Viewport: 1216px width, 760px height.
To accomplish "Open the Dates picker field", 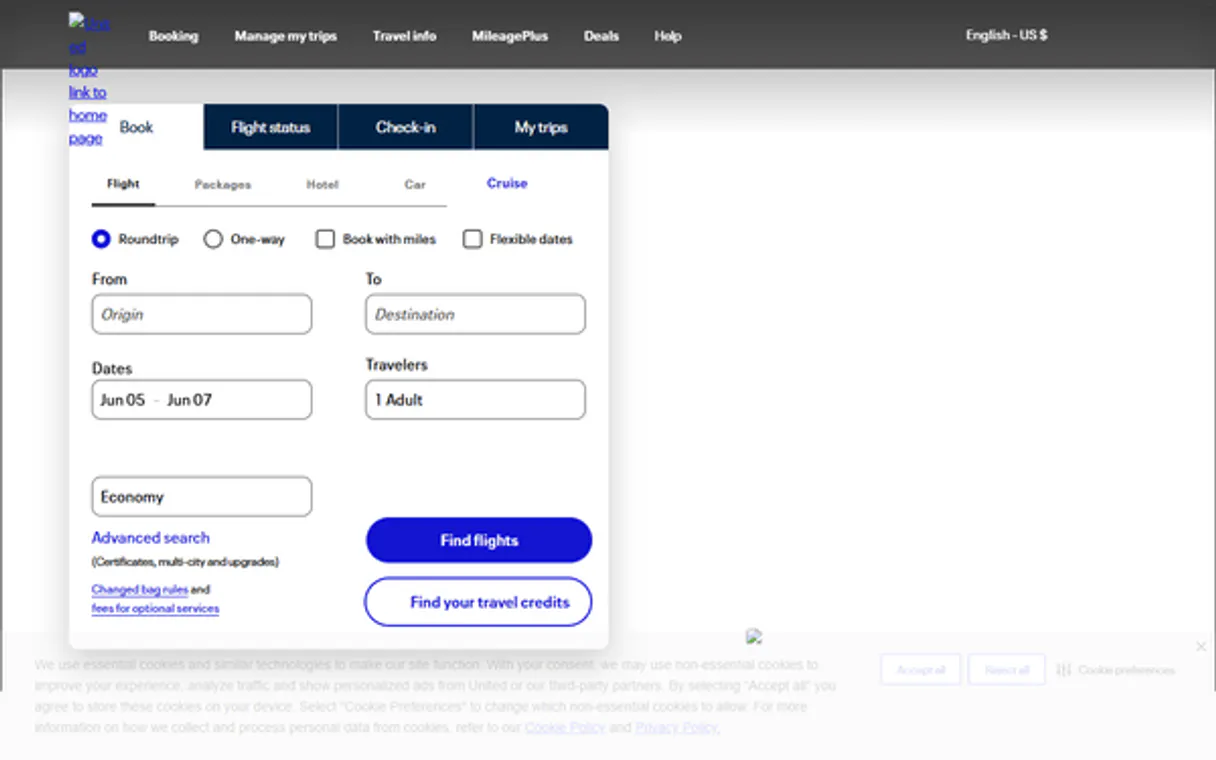I will (x=201, y=400).
